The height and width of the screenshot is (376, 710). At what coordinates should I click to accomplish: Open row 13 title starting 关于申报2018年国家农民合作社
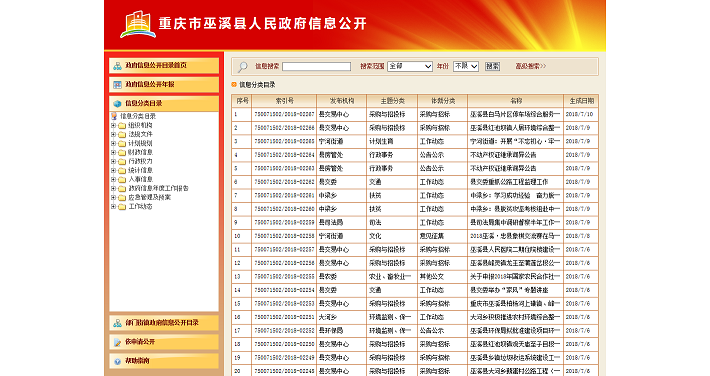coord(515,276)
